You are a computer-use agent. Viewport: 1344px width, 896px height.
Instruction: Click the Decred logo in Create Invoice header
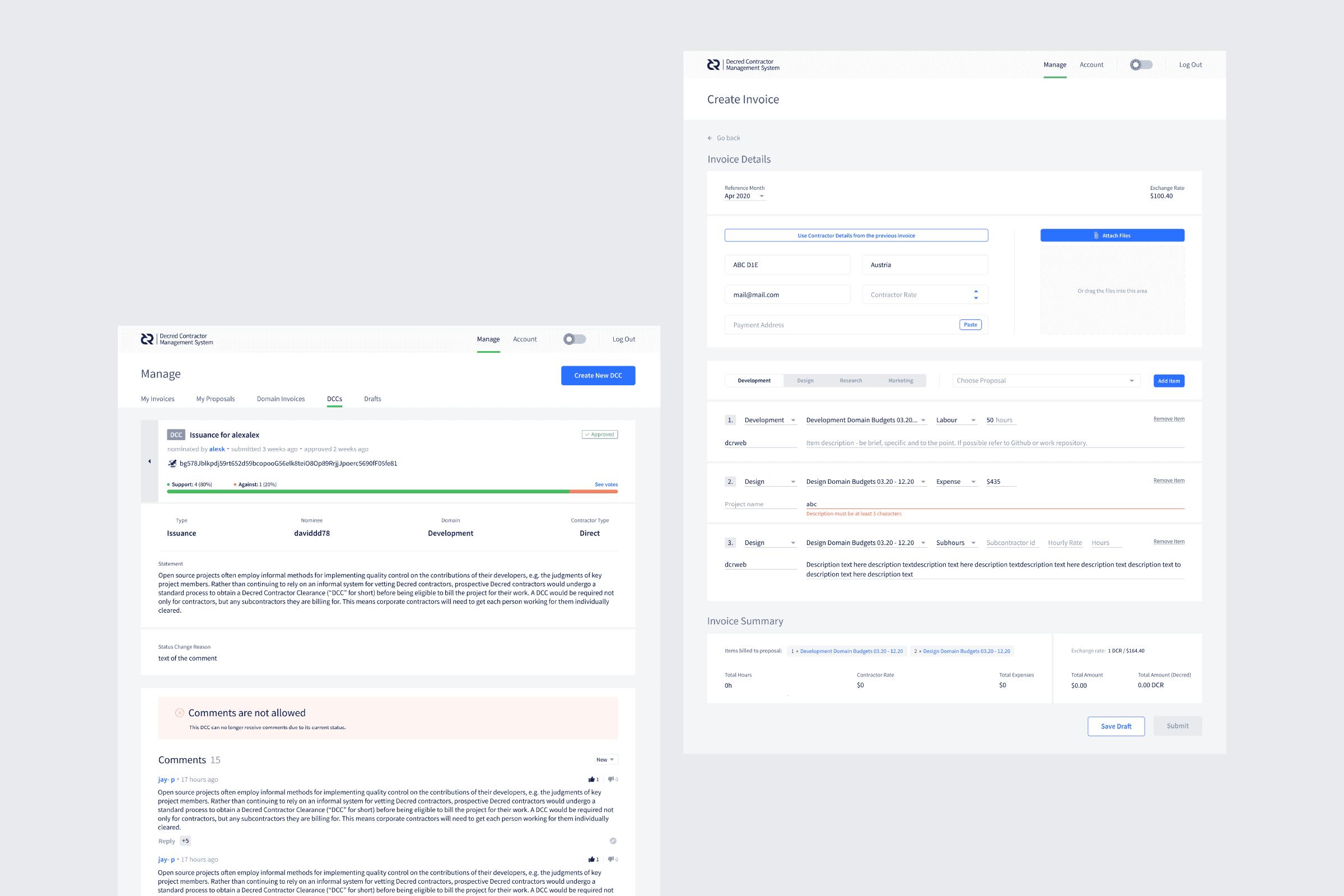click(713, 65)
